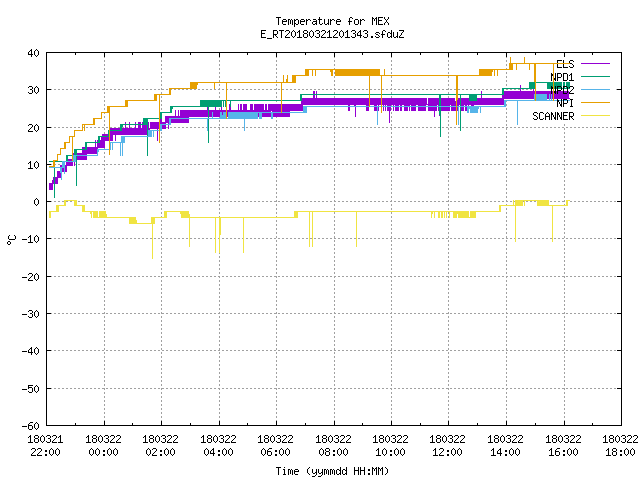Select the NPI legend label
The width and height of the screenshot is (640, 480).
click(x=565, y=103)
